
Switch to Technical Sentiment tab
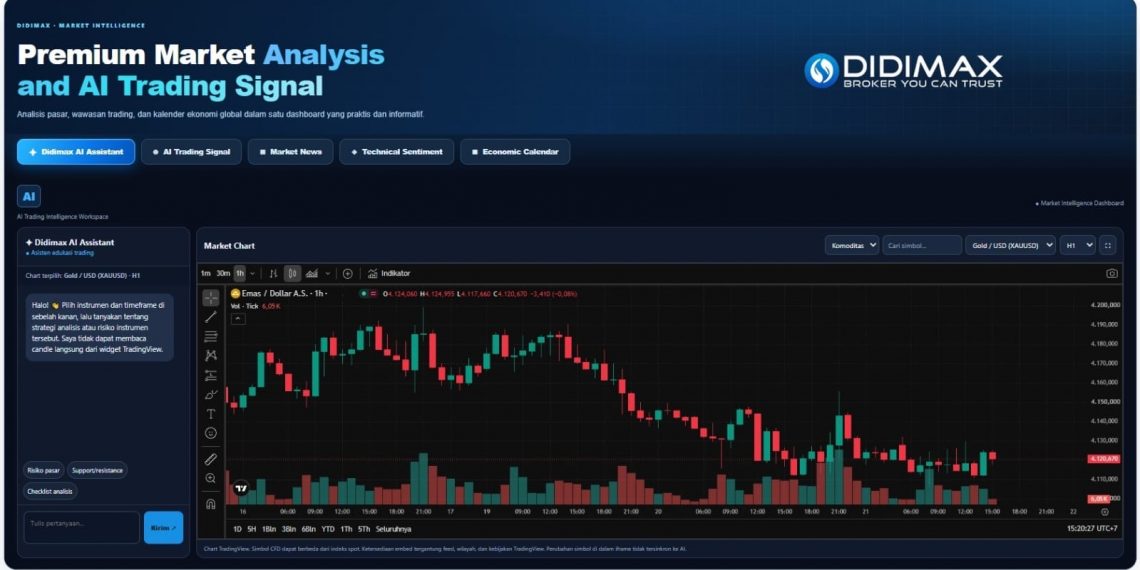396,152
